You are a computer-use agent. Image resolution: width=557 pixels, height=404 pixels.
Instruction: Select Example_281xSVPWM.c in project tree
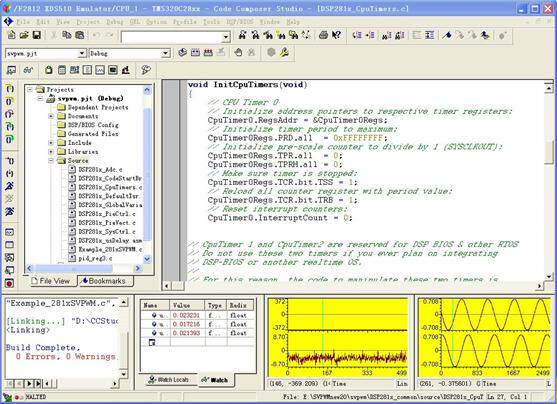click(x=110, y=249)
